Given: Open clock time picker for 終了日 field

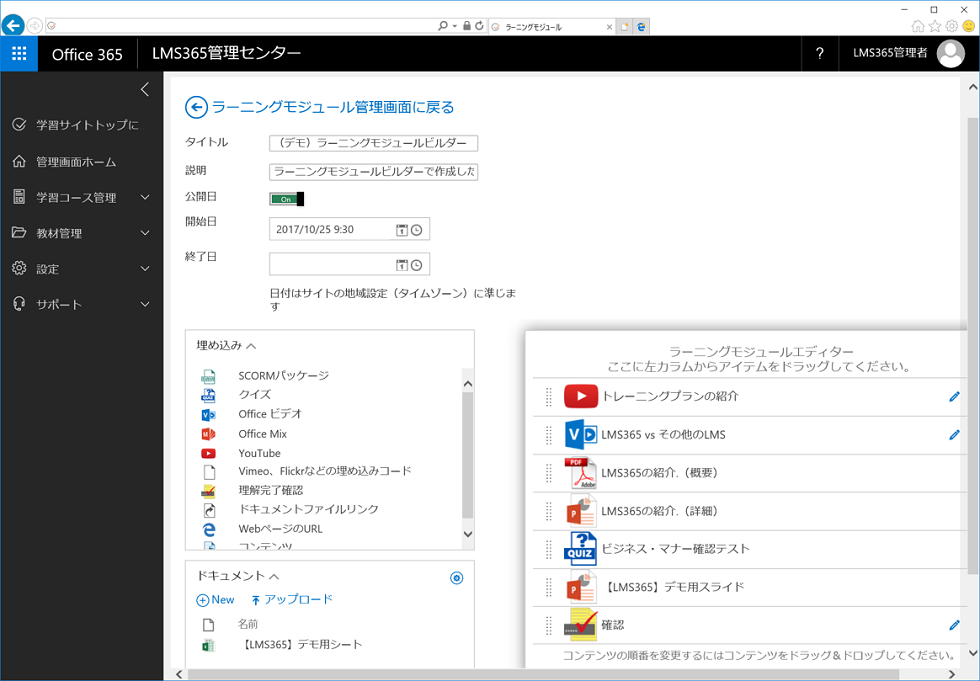Looking at the screenshot, I should 417,265.
